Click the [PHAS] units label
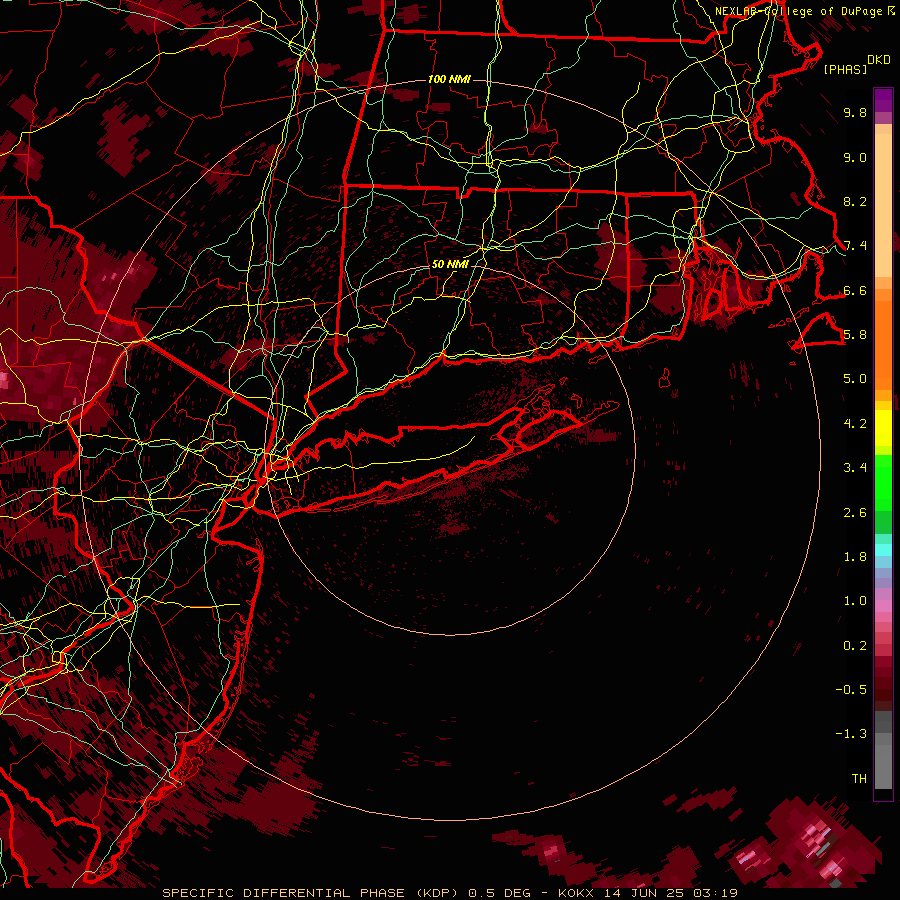This screenshot has width=900, height=900. [845, 70]
